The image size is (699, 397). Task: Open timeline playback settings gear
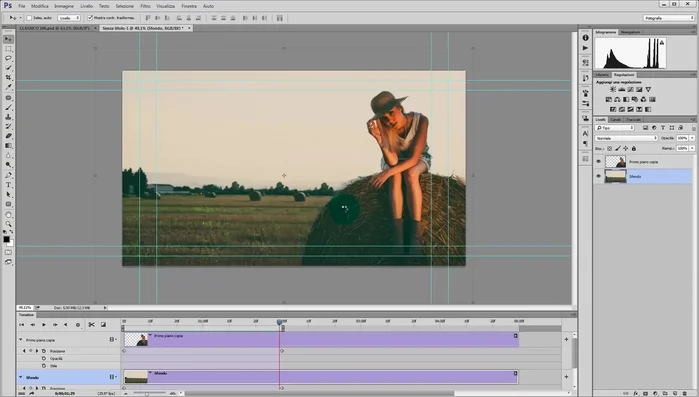[x=78, y=324]
